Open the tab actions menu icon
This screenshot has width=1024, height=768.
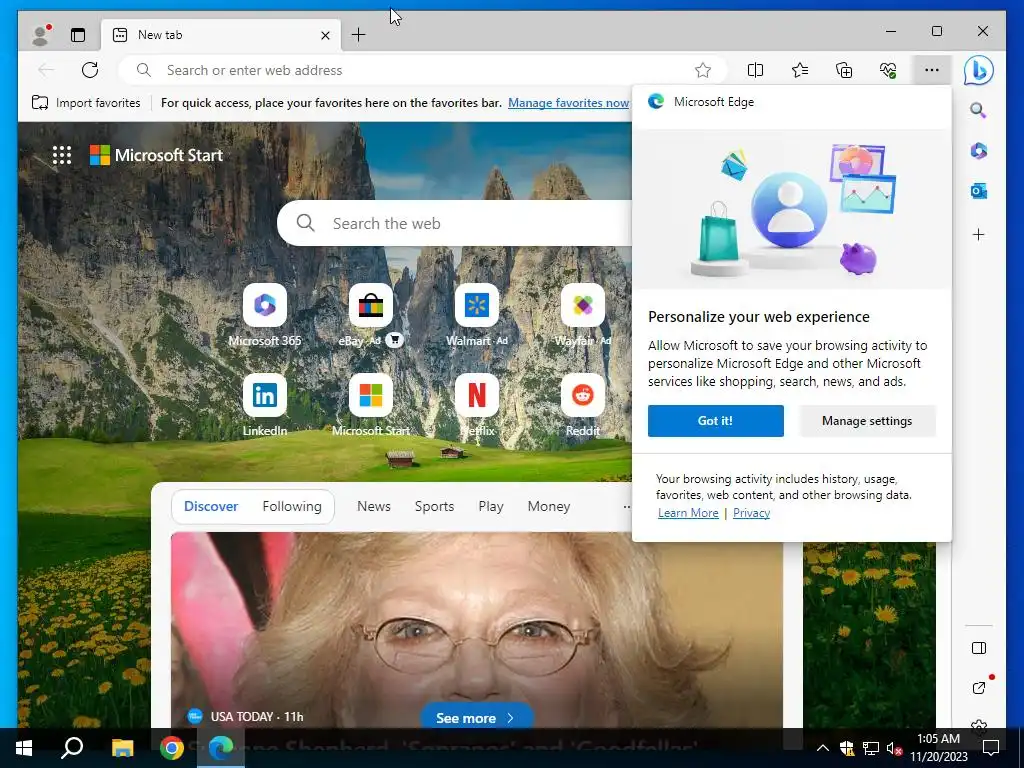click(x=78, y=35)
